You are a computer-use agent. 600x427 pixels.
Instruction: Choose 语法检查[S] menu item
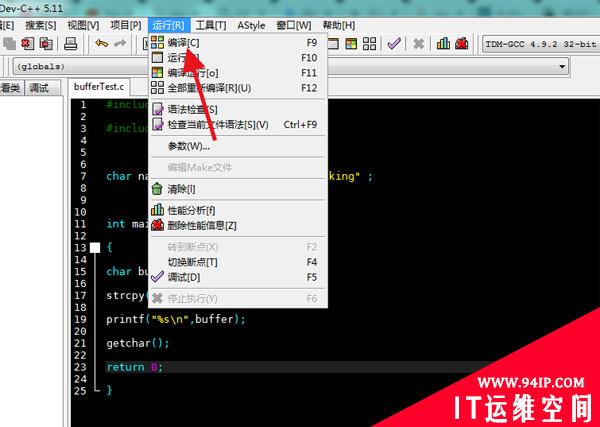(x=238, y=109)
